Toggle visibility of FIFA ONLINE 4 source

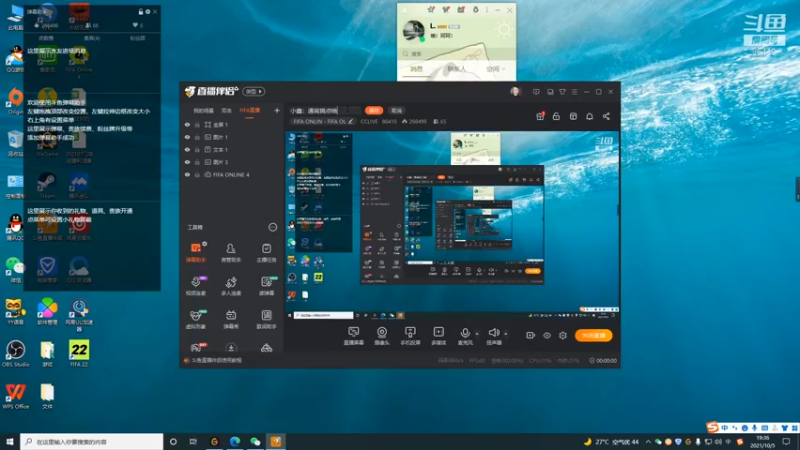187,174
